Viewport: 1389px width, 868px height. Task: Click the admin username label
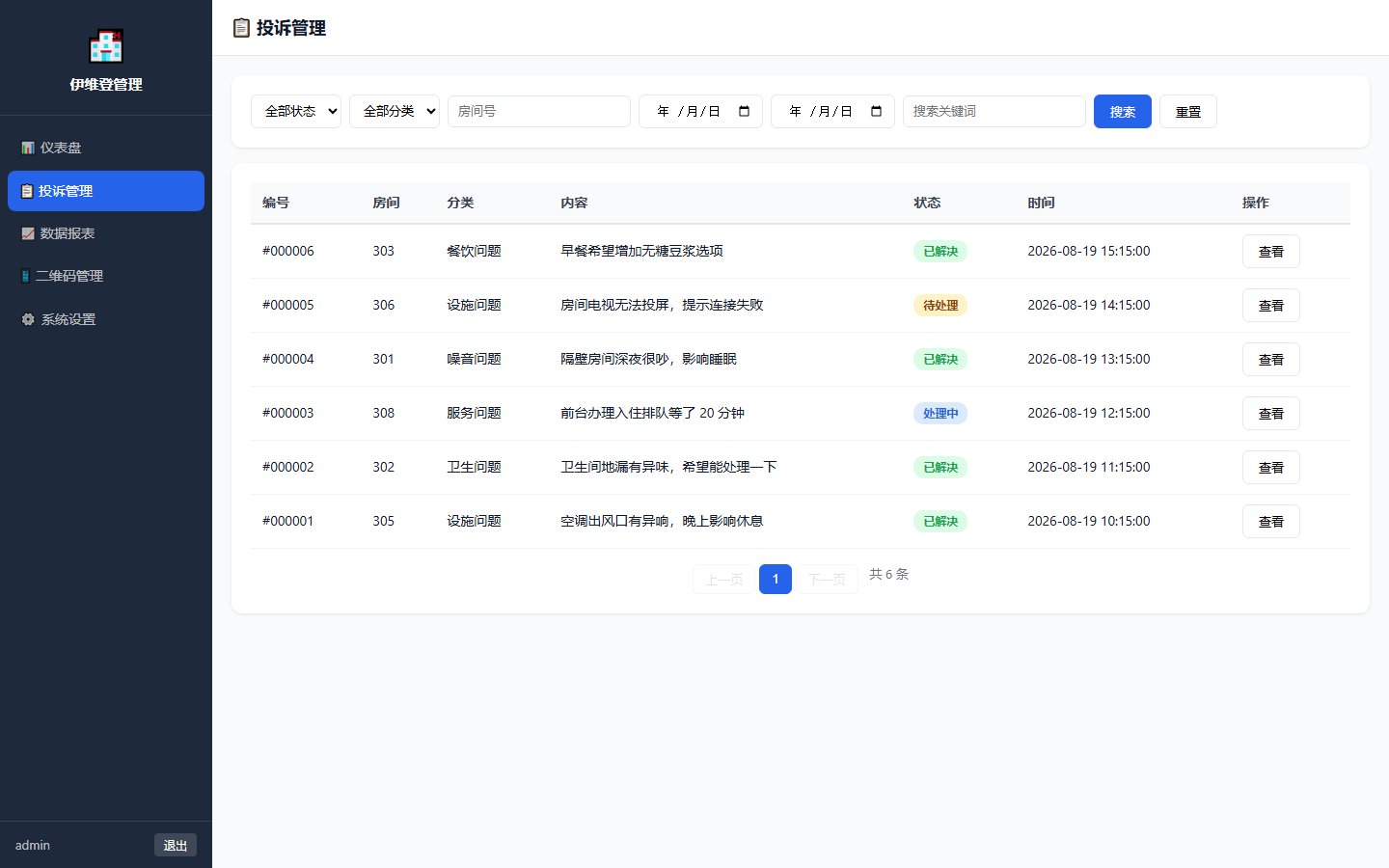point(33,845)
